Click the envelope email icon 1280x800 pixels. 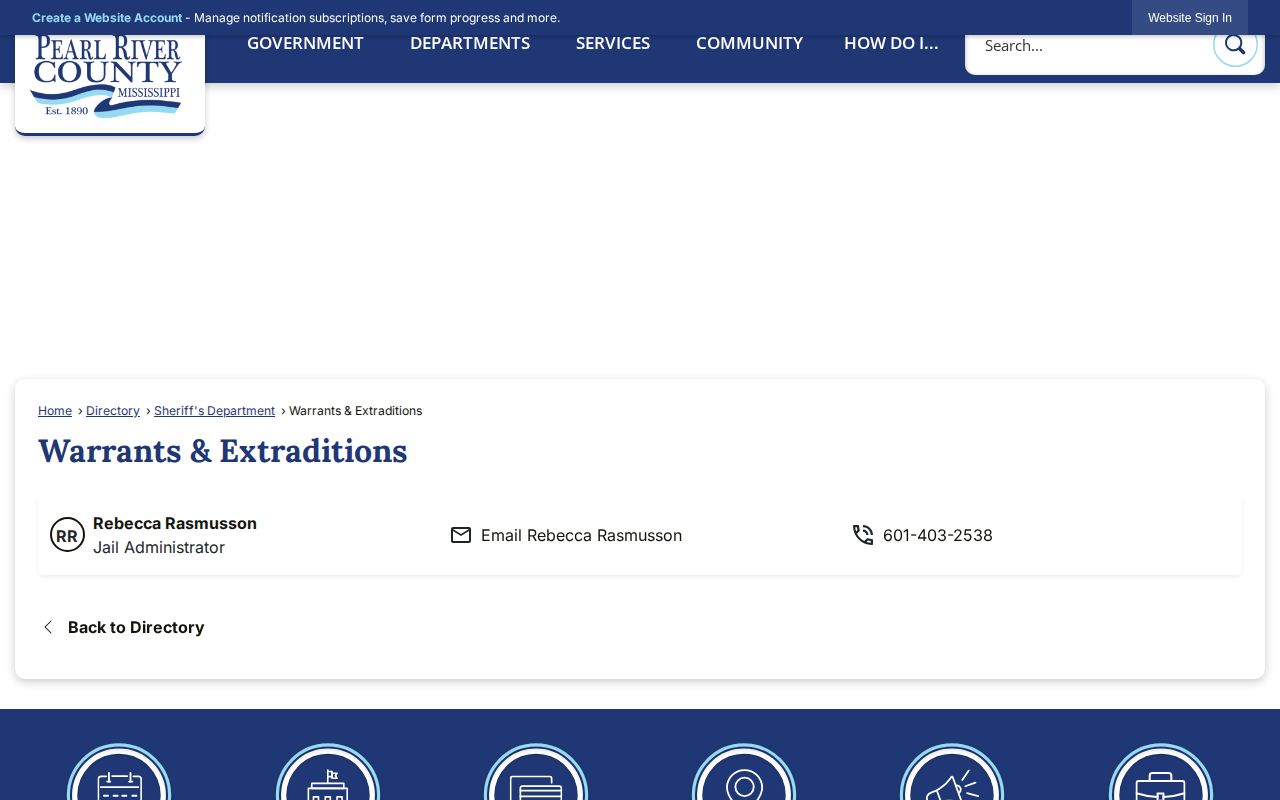(461, 535)
